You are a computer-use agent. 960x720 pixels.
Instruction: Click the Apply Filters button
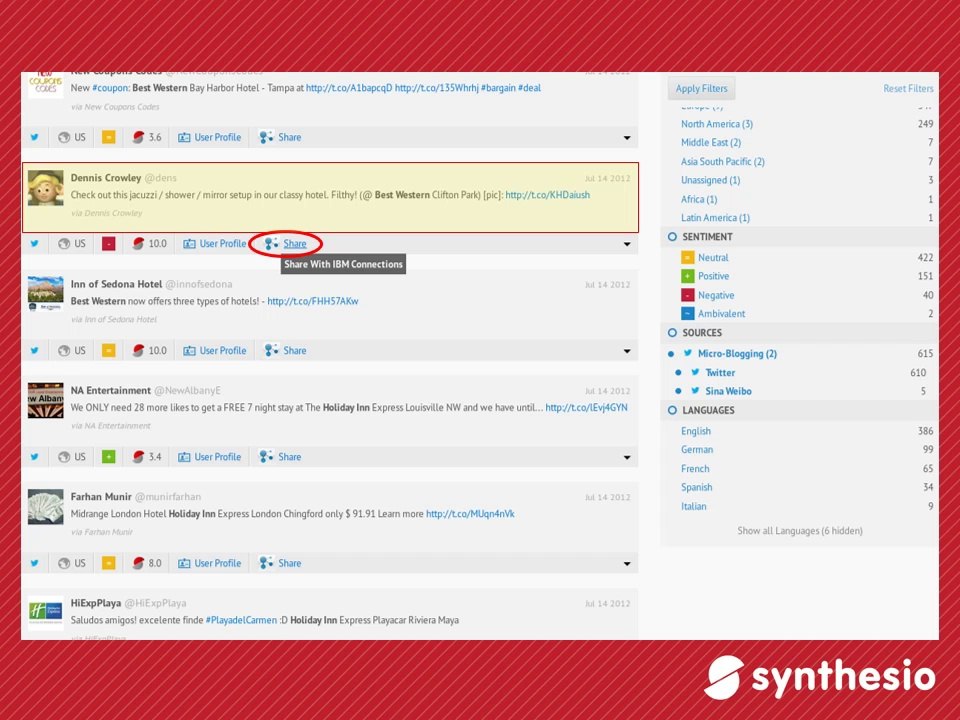point(702,88)
